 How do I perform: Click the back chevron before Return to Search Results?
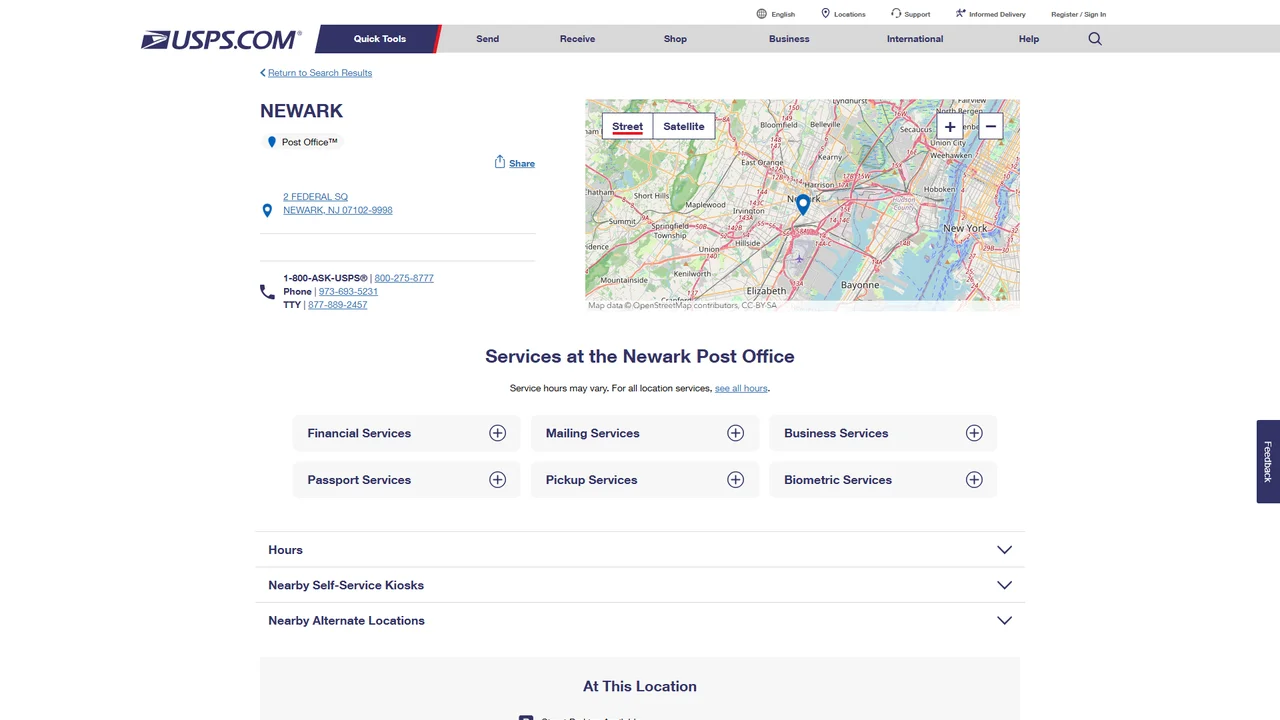coord(263,73)
